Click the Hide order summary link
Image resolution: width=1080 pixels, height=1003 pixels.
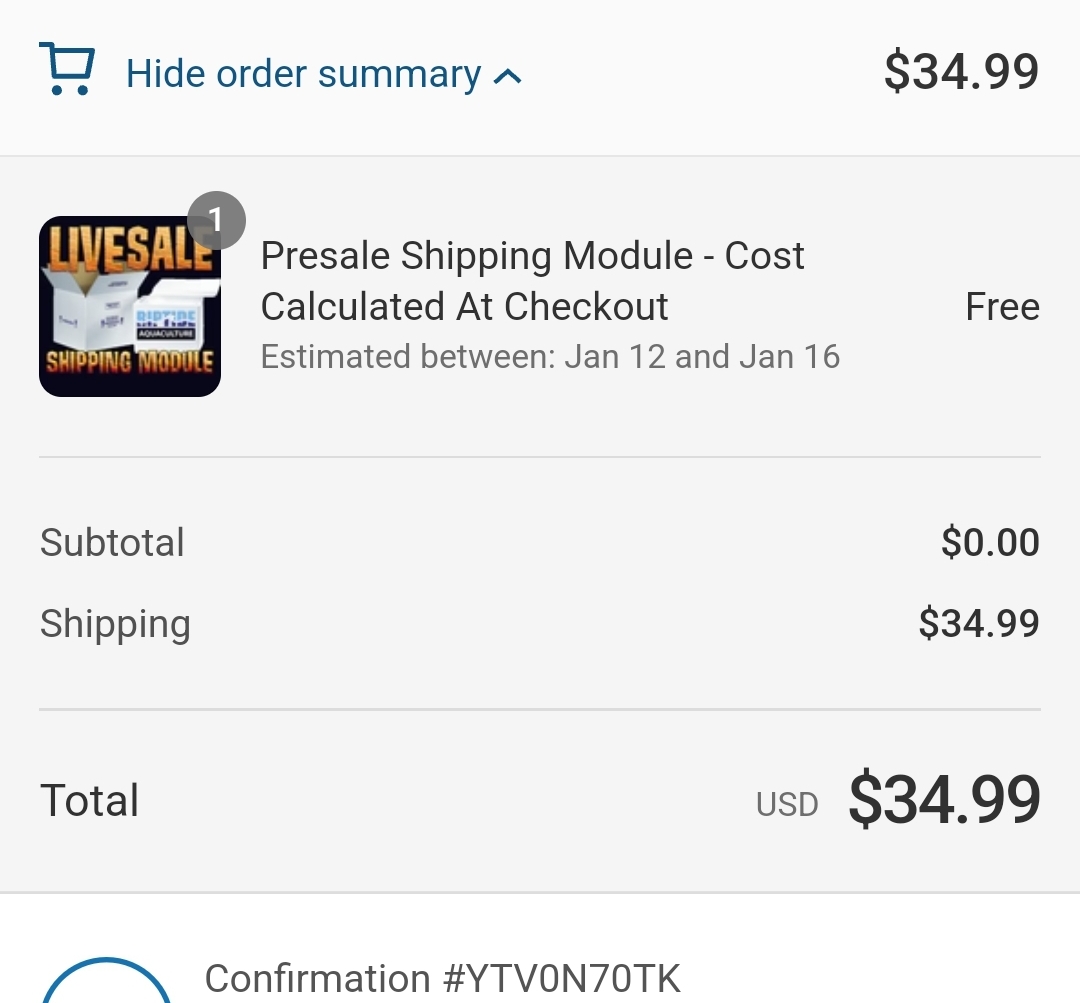pyautogui.click(x=303, y=75)
